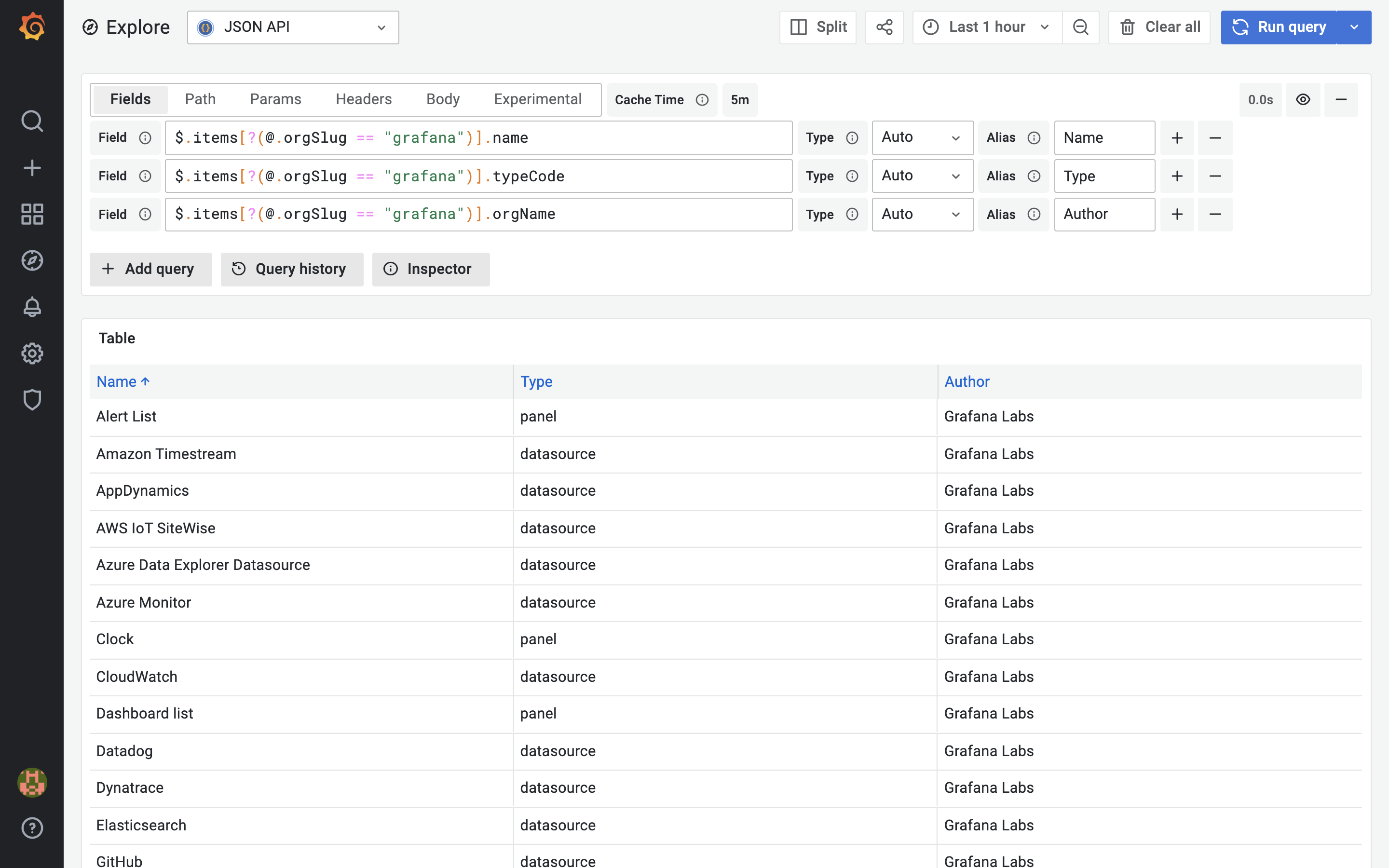This screenshot has width=1389, height=868.
Task: Open the Query history button
Action: [292, 269]
